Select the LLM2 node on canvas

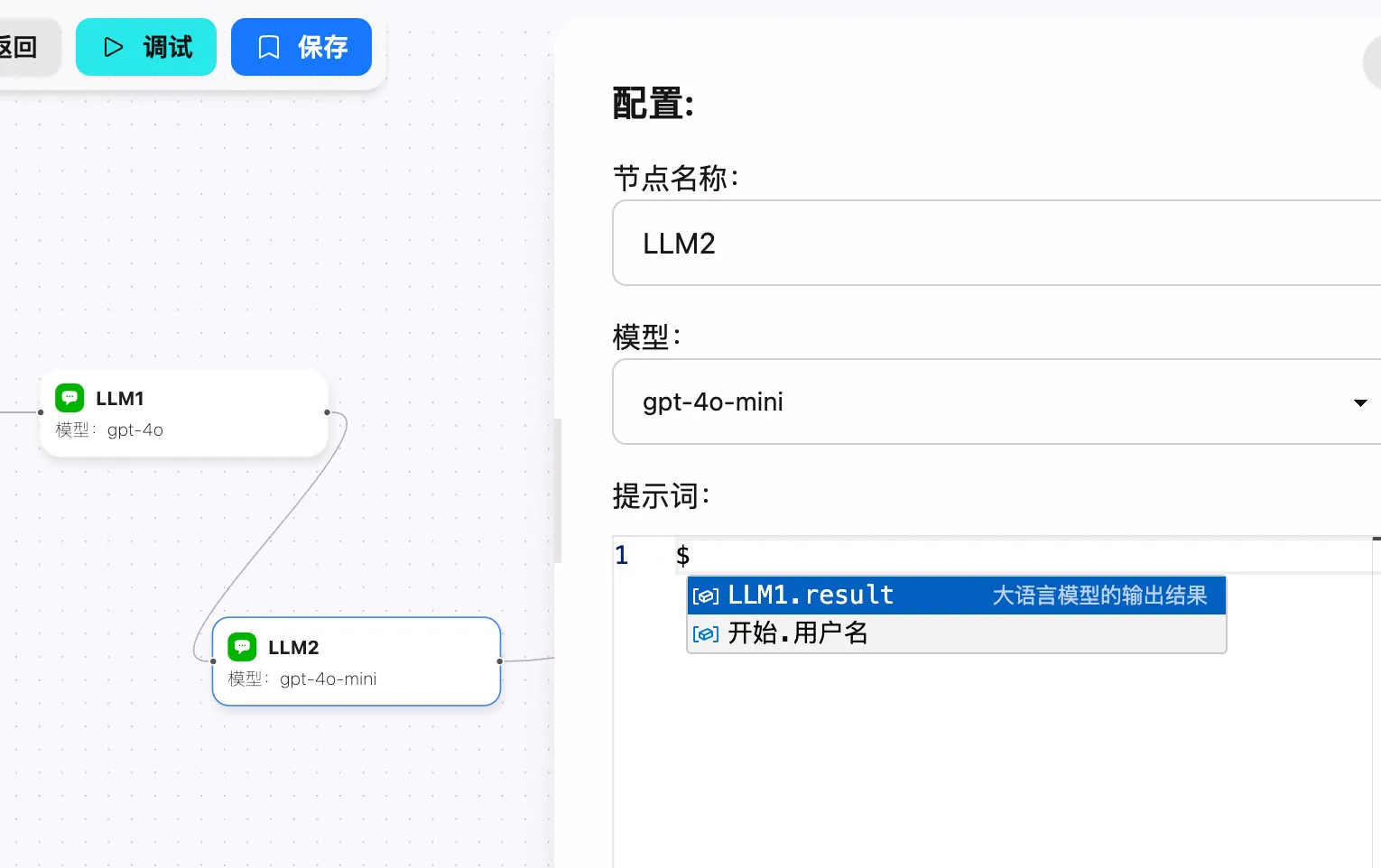click(357, 661)
